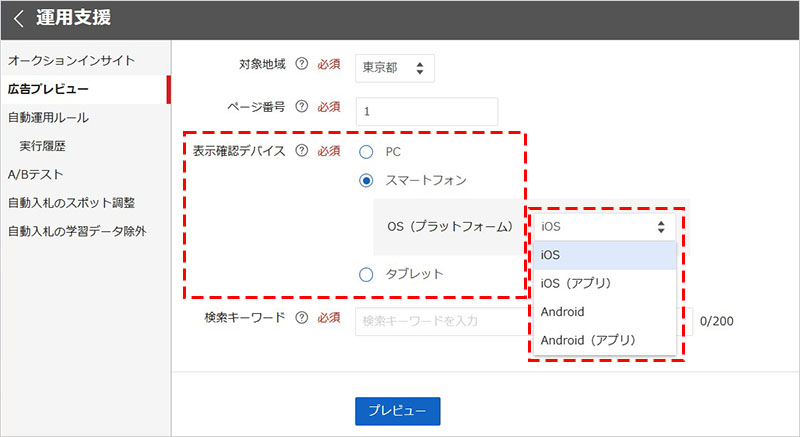Screen dimensions: 800x437
Task: Click the help icon next to 表示確認デバイス
Action: 301,151
